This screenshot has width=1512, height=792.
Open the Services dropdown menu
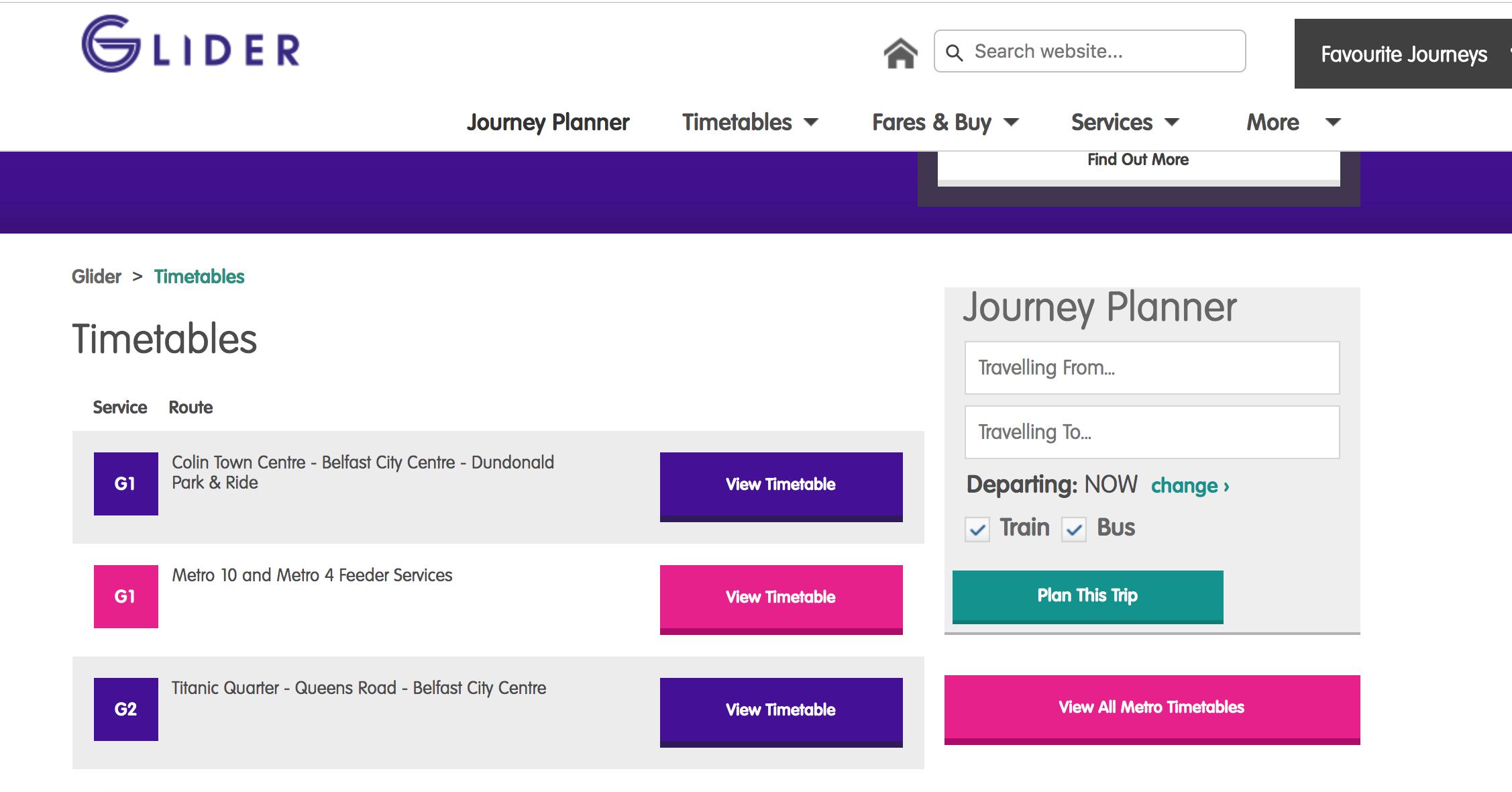[1124, 122]
